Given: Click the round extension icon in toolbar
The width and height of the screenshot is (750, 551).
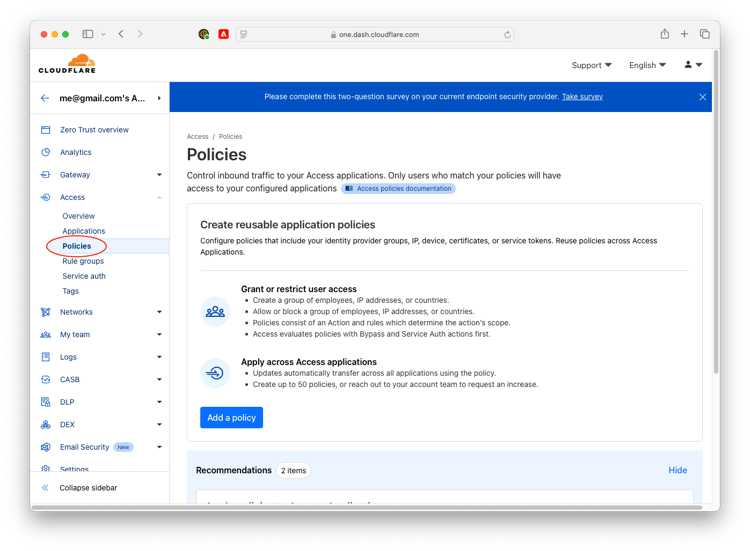Looking at the screenshot, I should click(204, 34).
